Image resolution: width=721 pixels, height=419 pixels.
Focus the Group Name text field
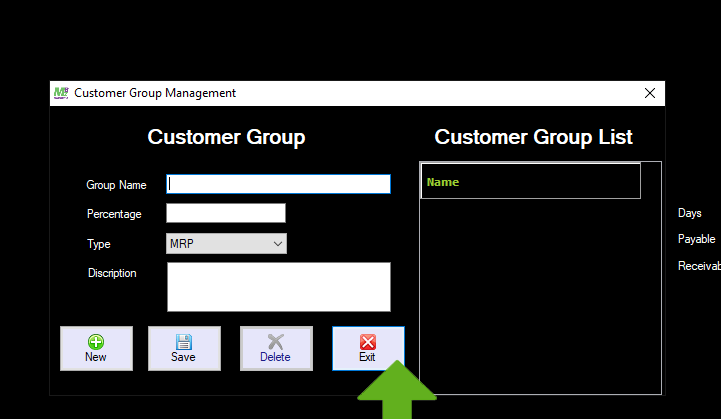coord(278,184)
